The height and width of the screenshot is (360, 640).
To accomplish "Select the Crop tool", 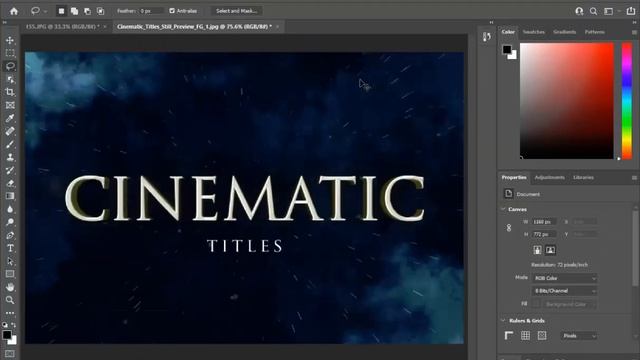I will (10, 92).
